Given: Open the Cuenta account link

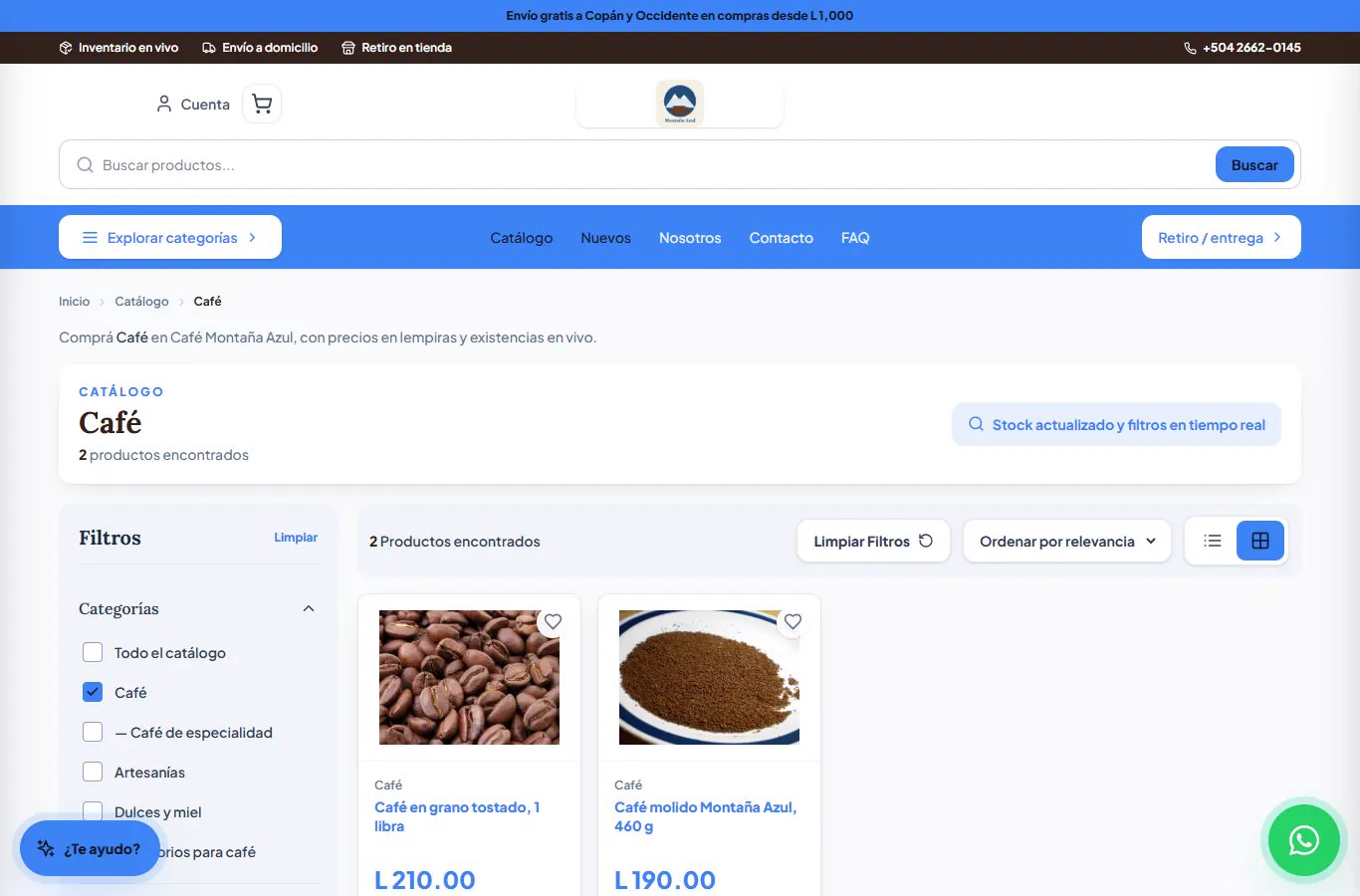Looking at the screenshot, I should click(x=193, y=105).
